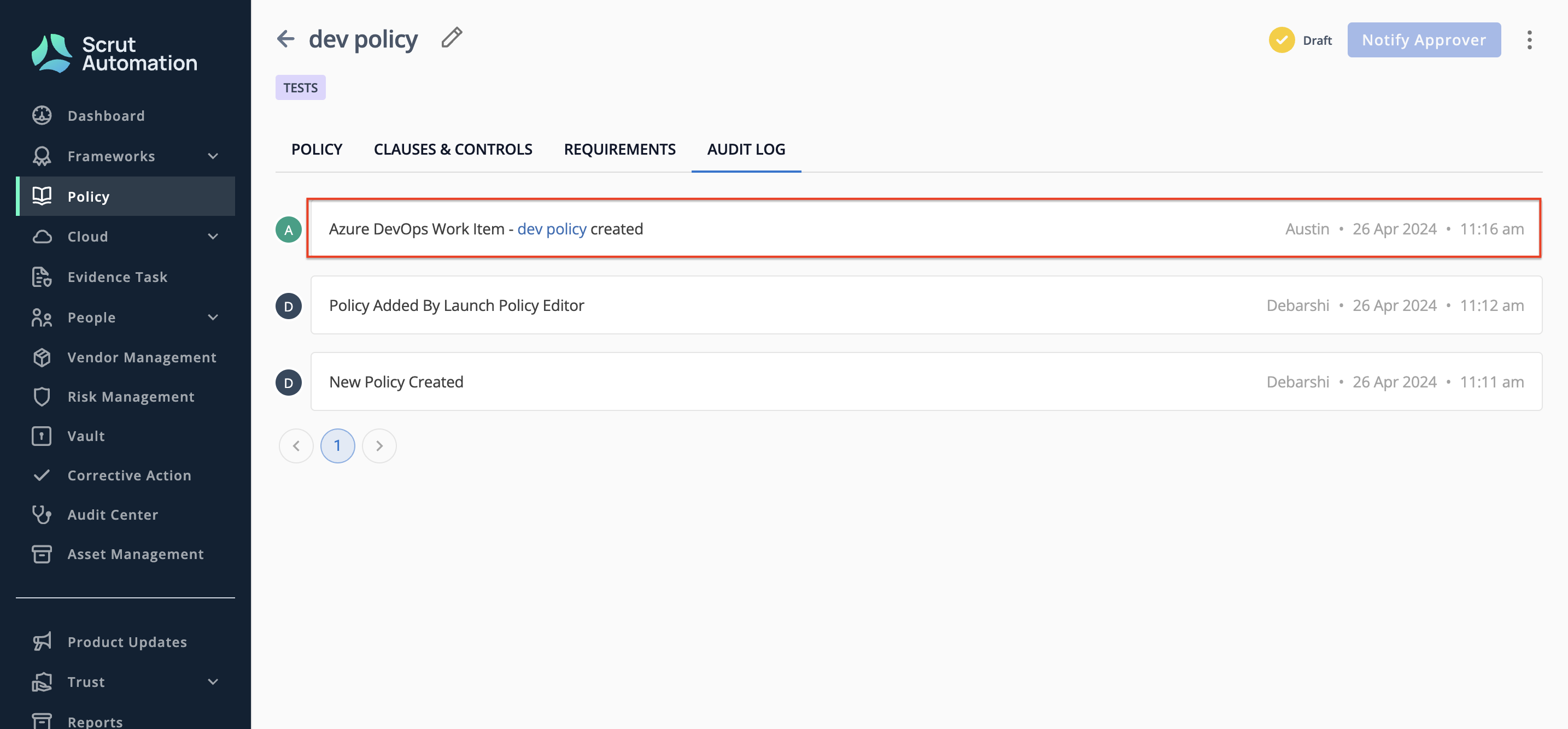Screen dimensions: 1568x729
Task: Go to previous page of audit log
Action: tap(296, 446)
